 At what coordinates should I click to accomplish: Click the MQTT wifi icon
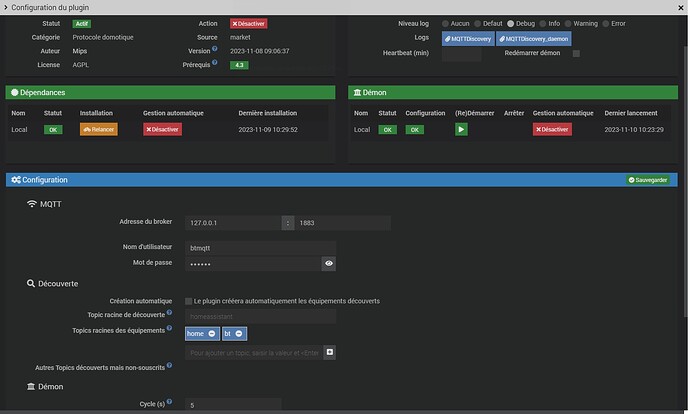(32, 204)
